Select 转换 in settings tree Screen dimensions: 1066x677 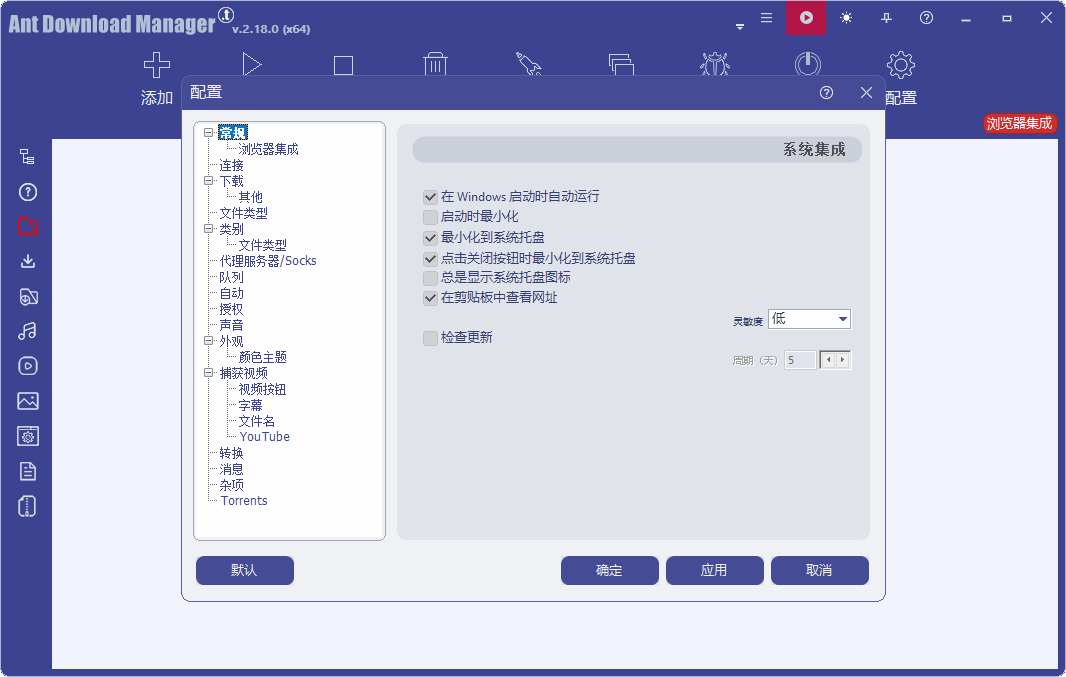(x=231, y=453)
